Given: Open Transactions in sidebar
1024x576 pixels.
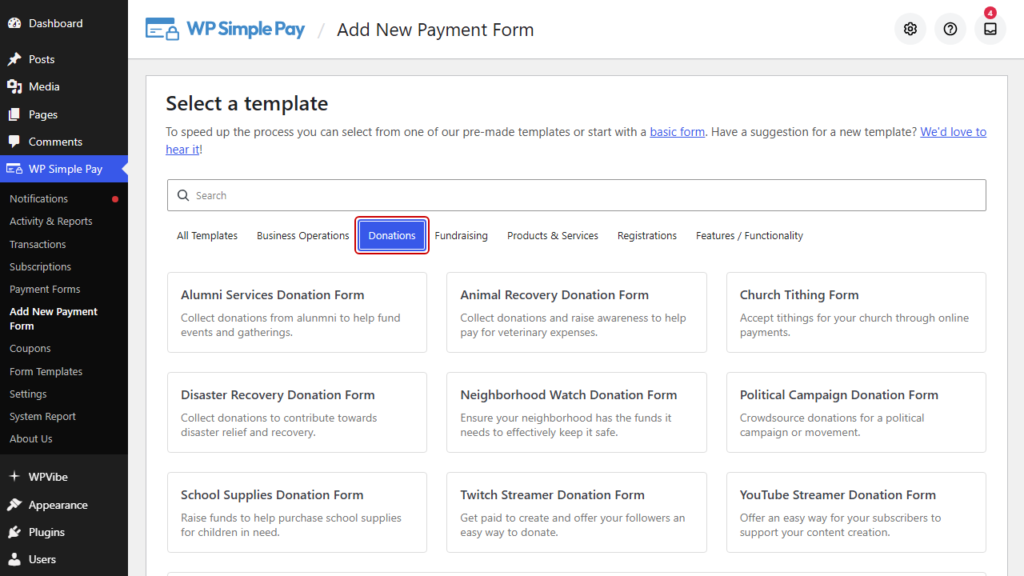Looking at the screenshot, I should click(x=38, y=244).
